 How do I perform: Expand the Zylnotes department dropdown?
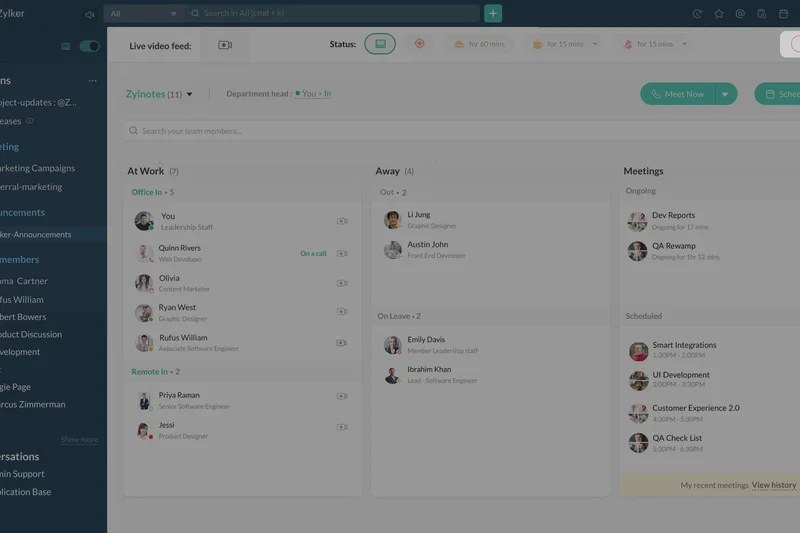[x=190, y=94]
